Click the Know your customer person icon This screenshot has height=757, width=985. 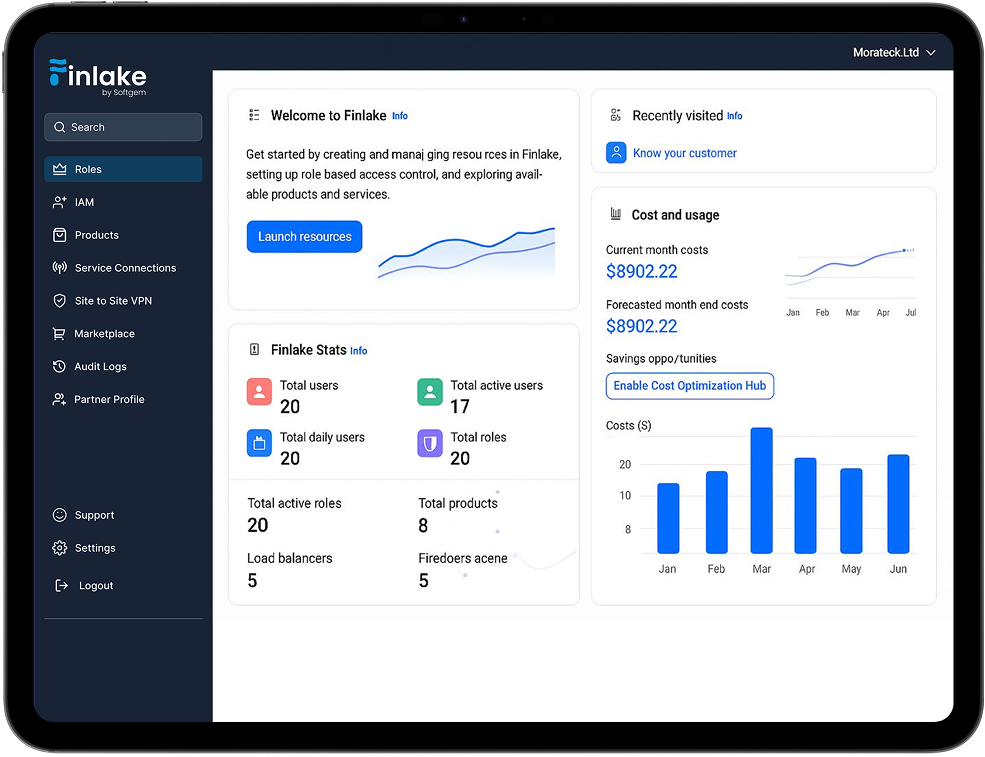point(616,153)
